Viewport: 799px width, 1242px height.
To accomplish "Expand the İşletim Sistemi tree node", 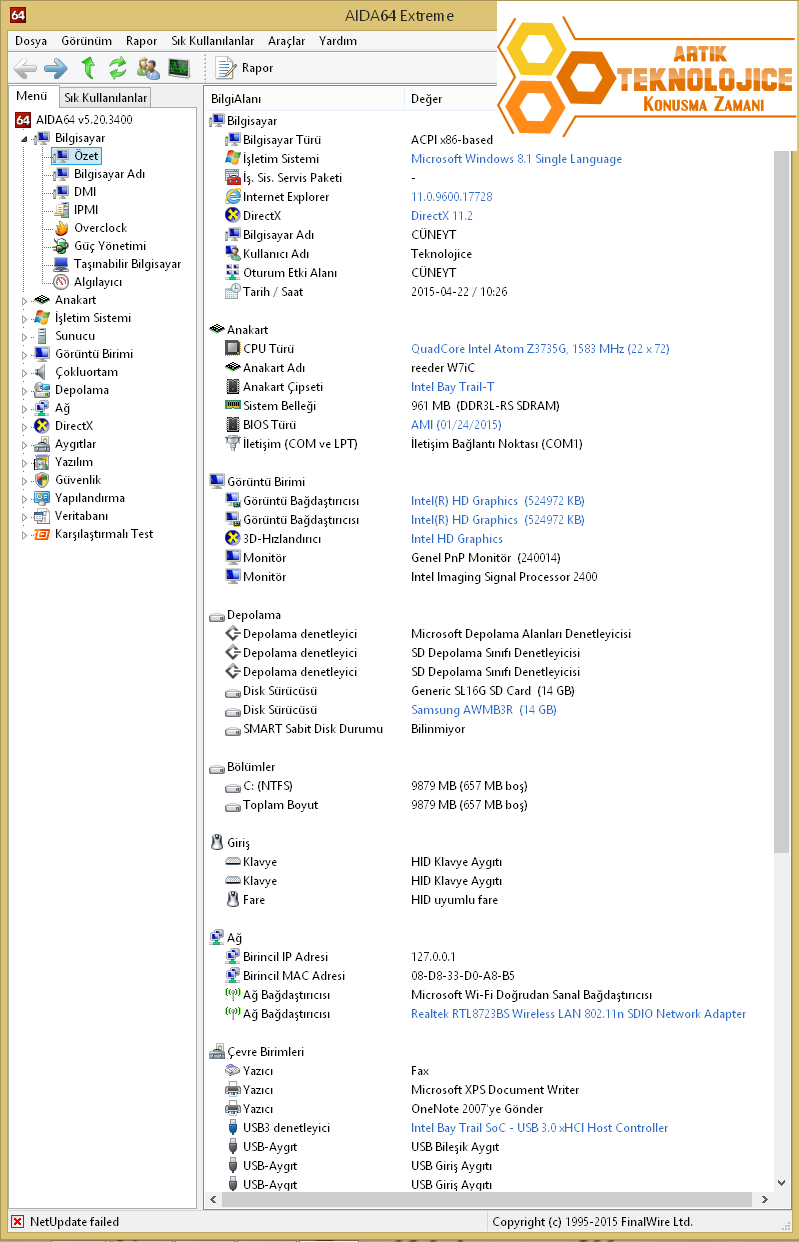I will [x=25, y=318].
